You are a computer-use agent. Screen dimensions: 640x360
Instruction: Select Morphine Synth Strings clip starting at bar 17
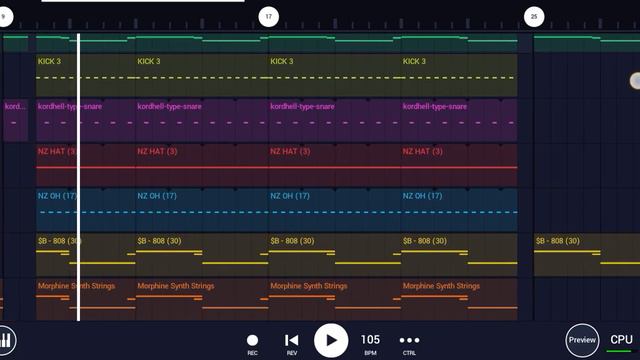point(335,300)
